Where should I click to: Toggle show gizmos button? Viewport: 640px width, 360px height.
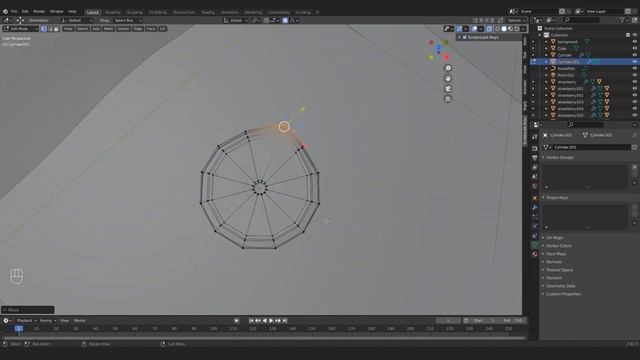459,29
